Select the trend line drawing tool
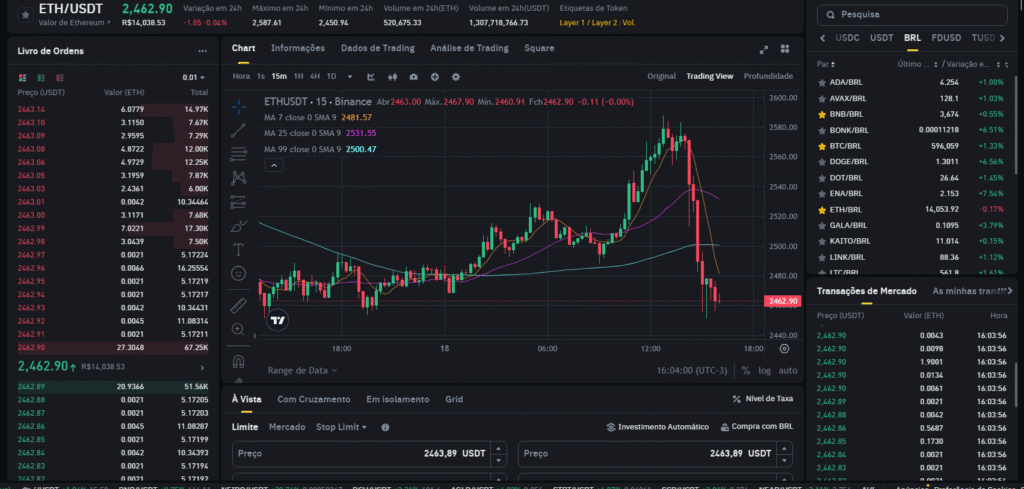The image size is (1024, 489). tap(238, 130)
